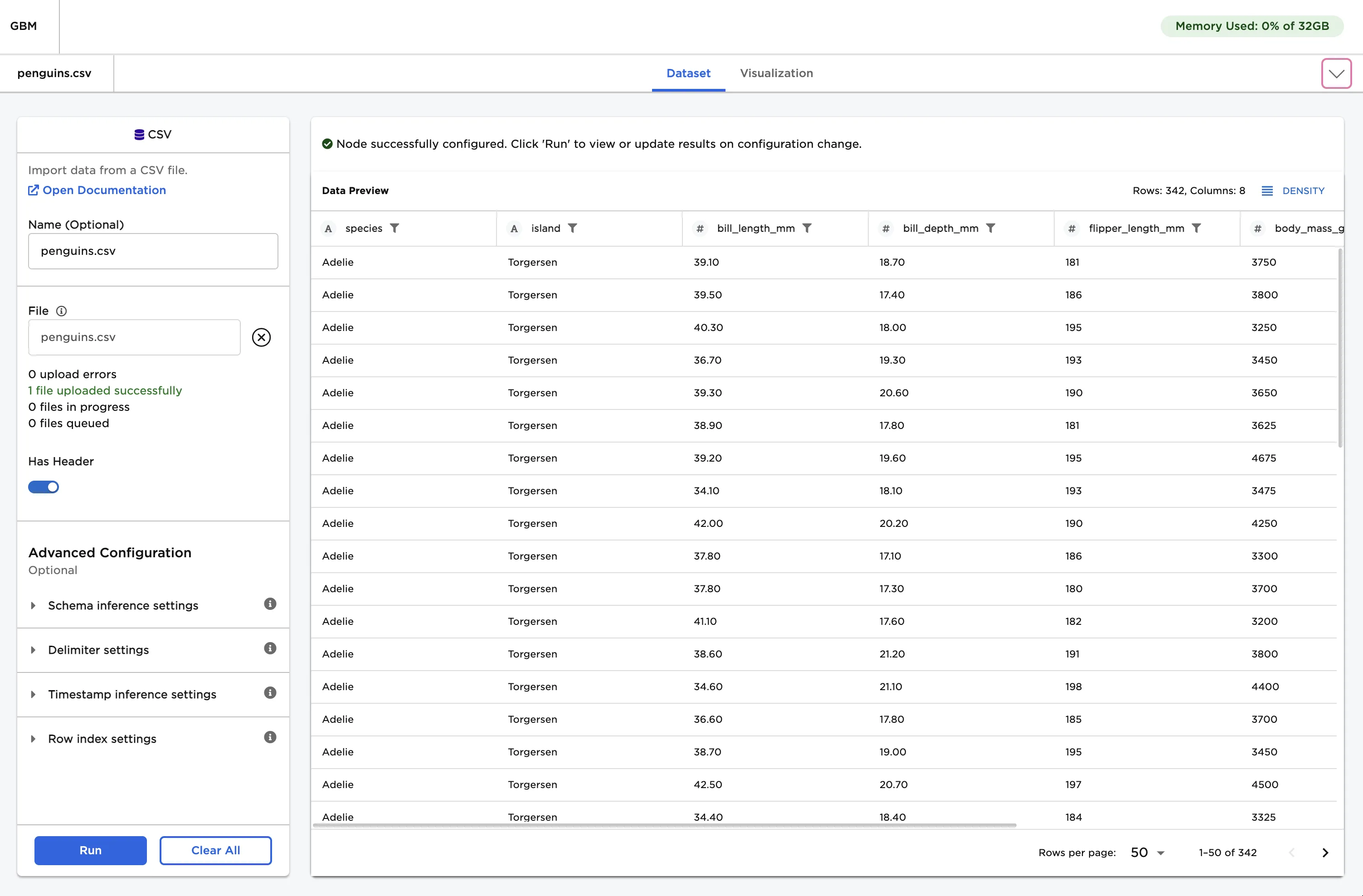Click the filter icon on island column
The image size is (1363, 896).
(x=572, y=228)
